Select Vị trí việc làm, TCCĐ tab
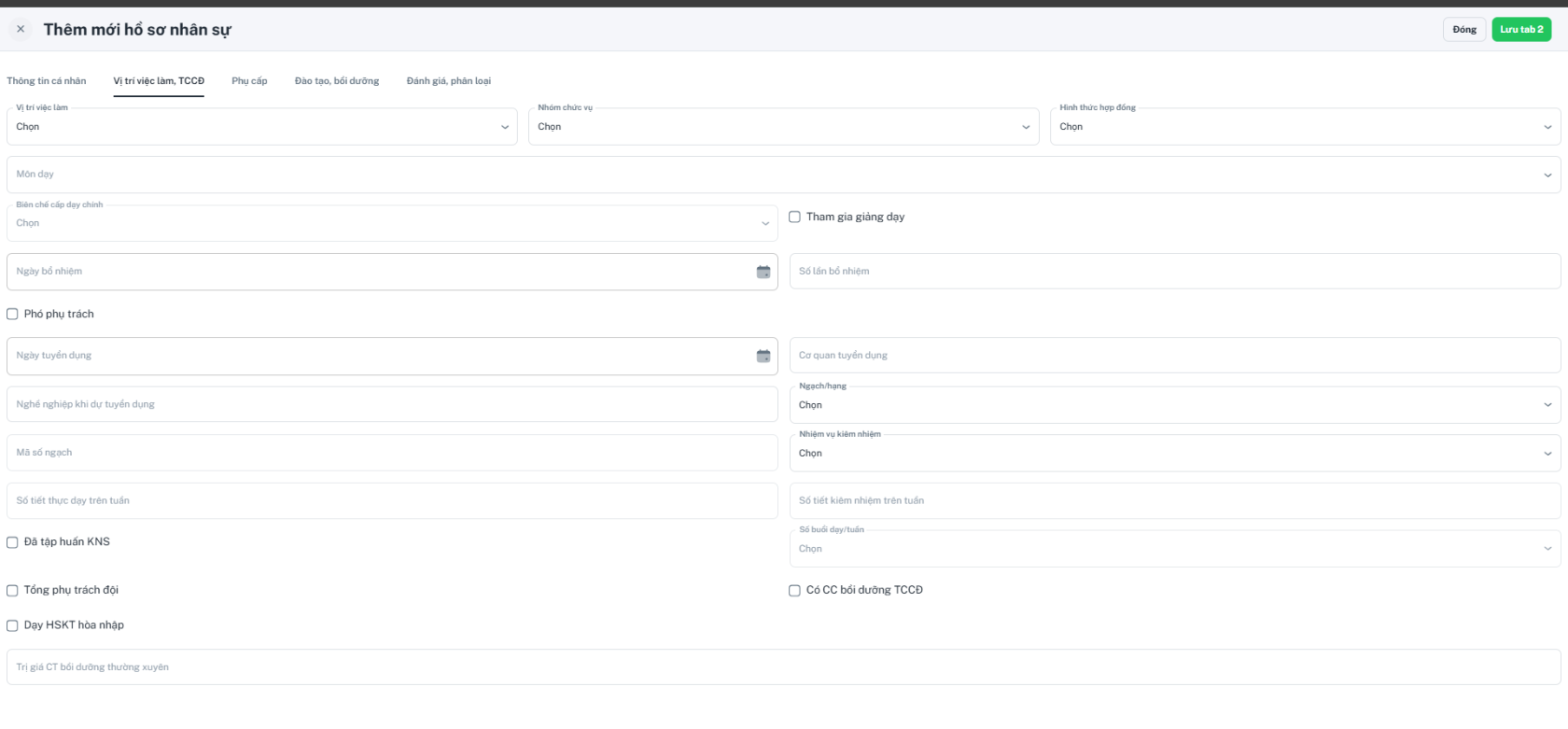 (x=159, y=81)
